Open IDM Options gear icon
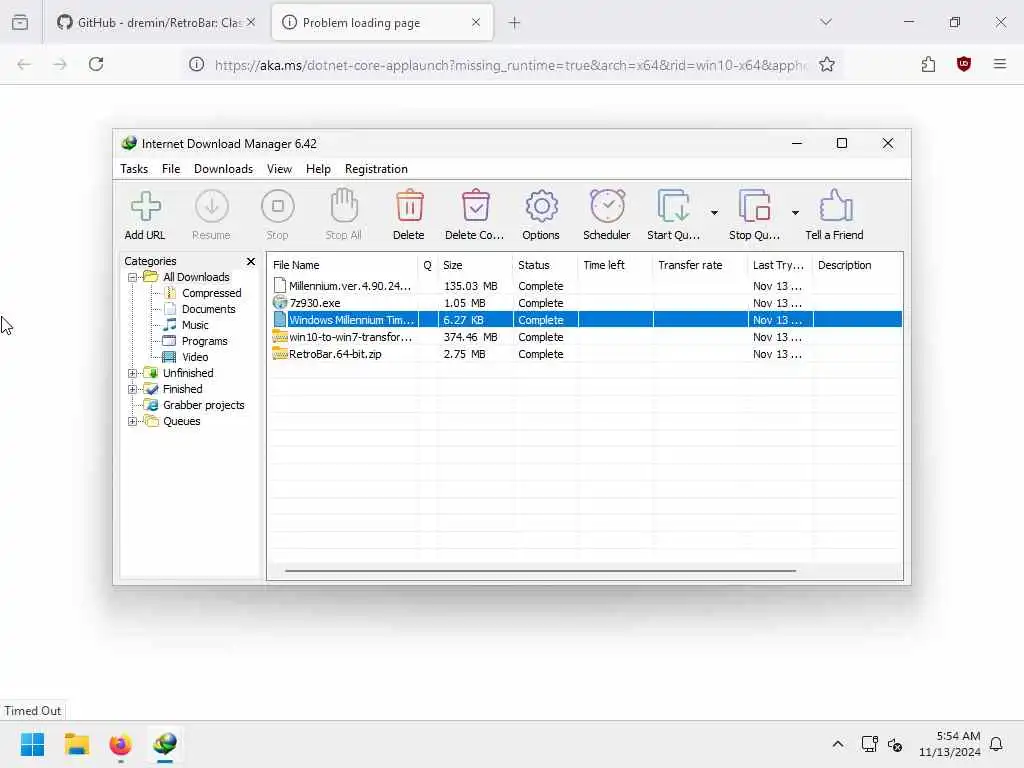This screenshot has width=1024, height=768. 541,206
